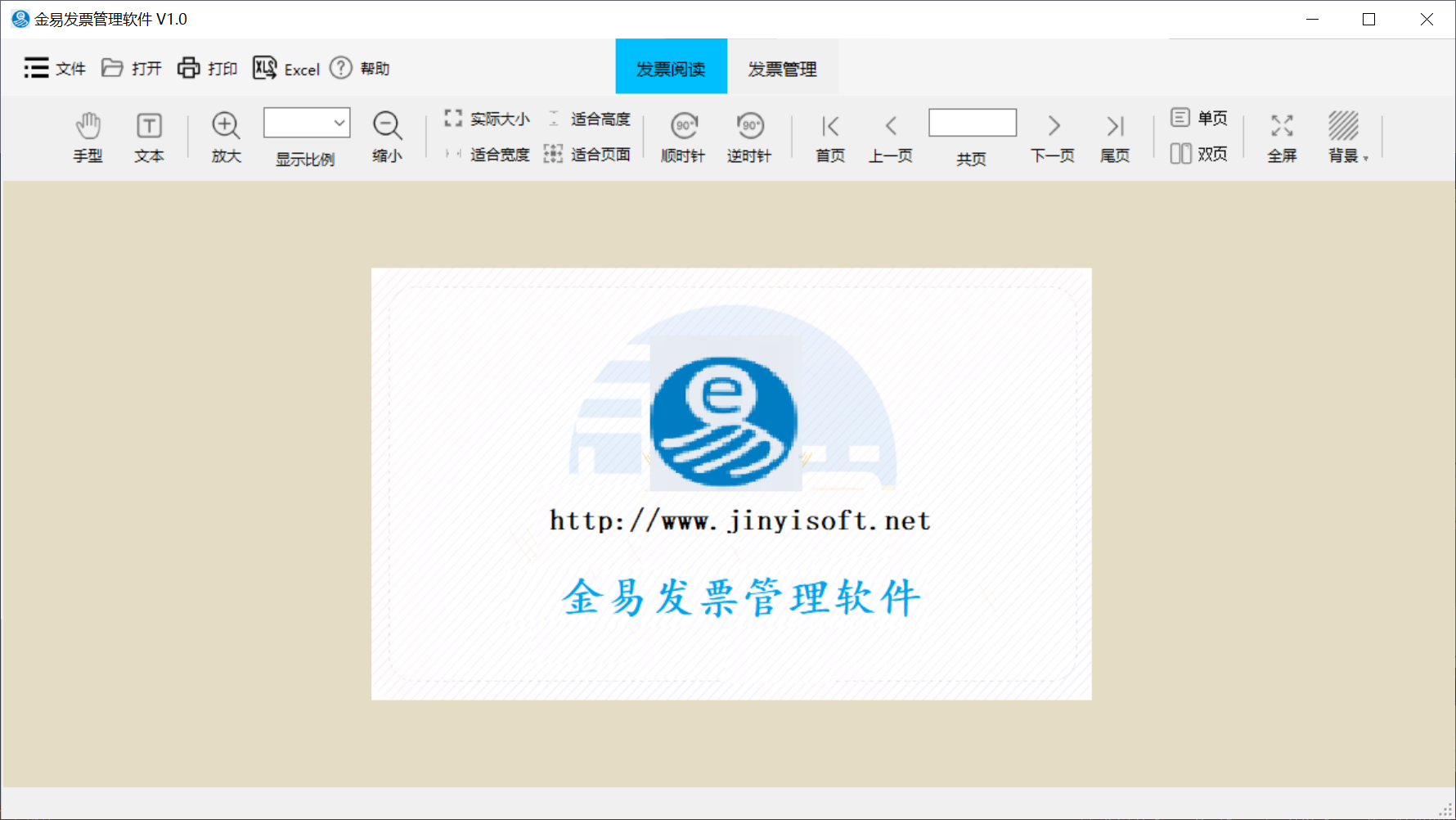Choose 适合宽度 view option
The height and width of the screenshot is (820, 1456).
488,154
